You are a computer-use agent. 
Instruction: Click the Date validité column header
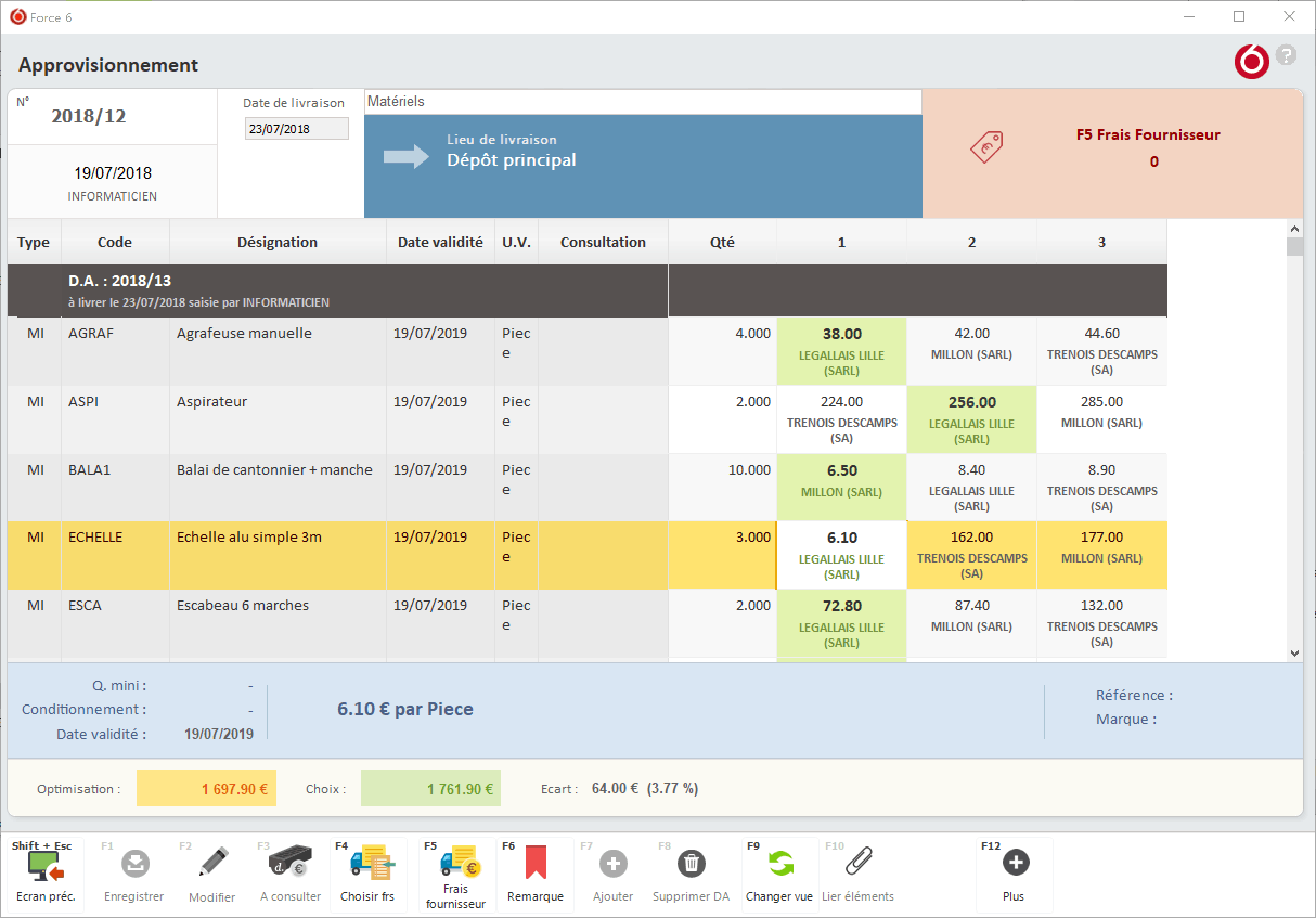click(440, 242)
